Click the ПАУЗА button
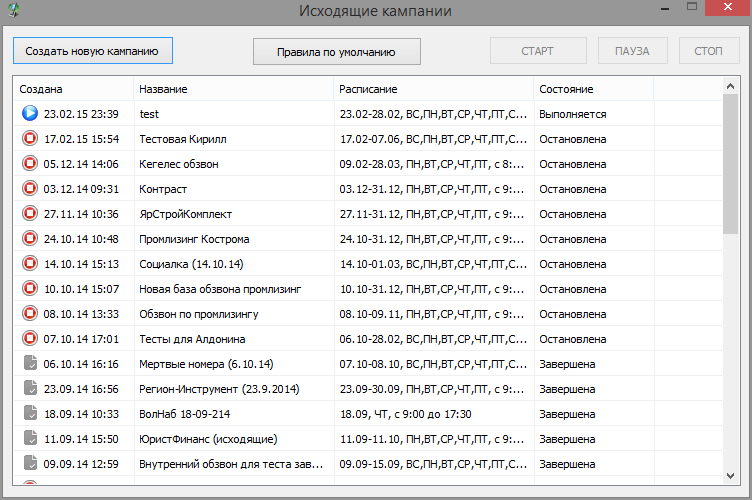 (633, 51)
